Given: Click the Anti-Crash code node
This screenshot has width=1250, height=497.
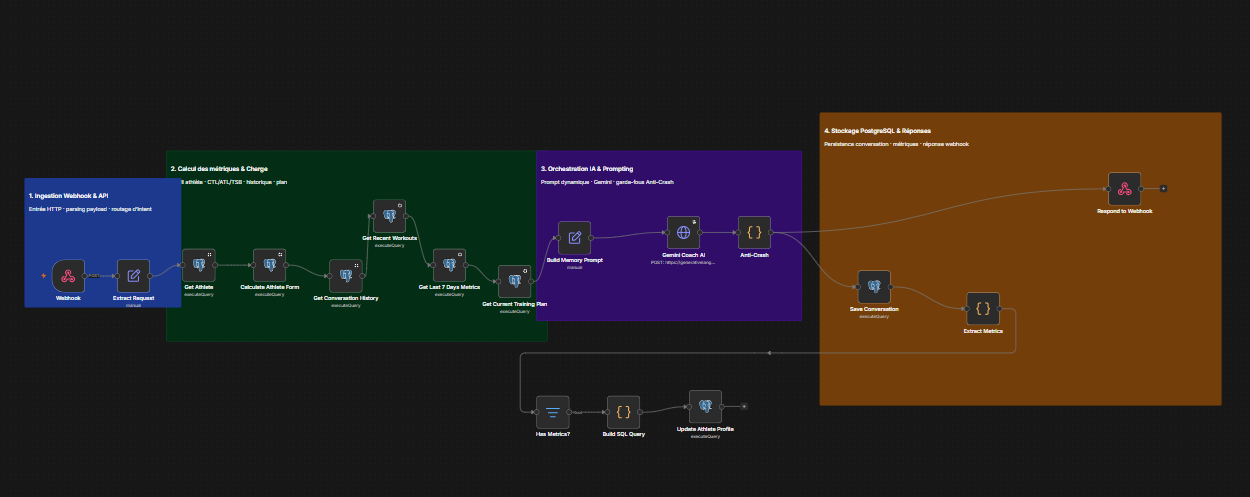Looking at the screenshot, I should (x=754, y=232).
